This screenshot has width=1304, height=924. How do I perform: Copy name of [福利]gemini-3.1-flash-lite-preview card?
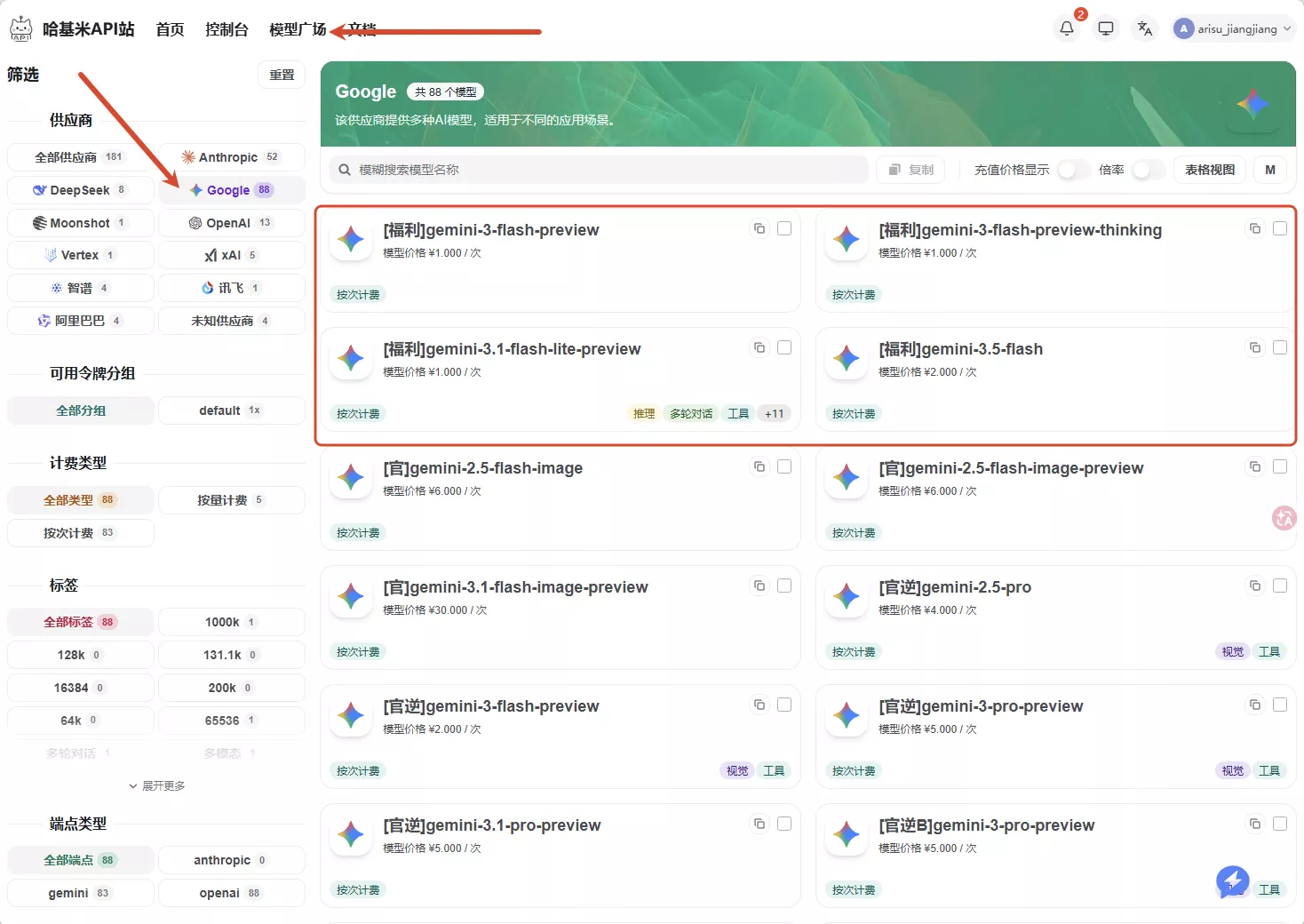(x=759, y=348)
